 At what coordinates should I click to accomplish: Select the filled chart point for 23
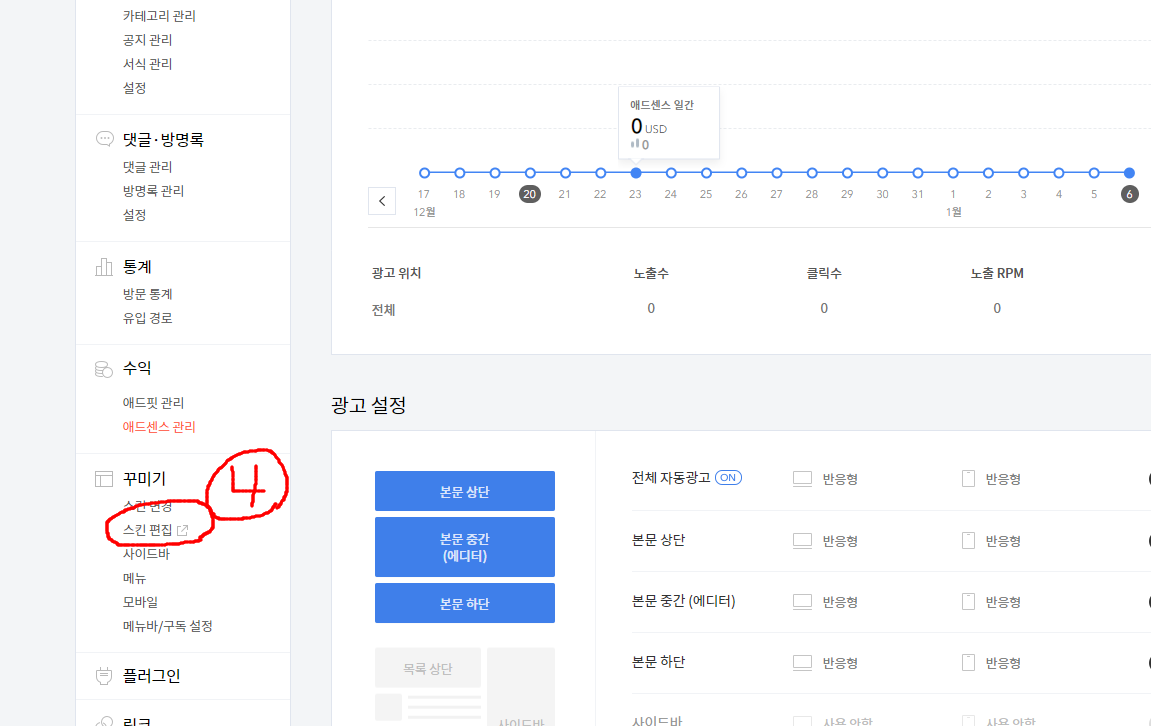click(636, 173)
